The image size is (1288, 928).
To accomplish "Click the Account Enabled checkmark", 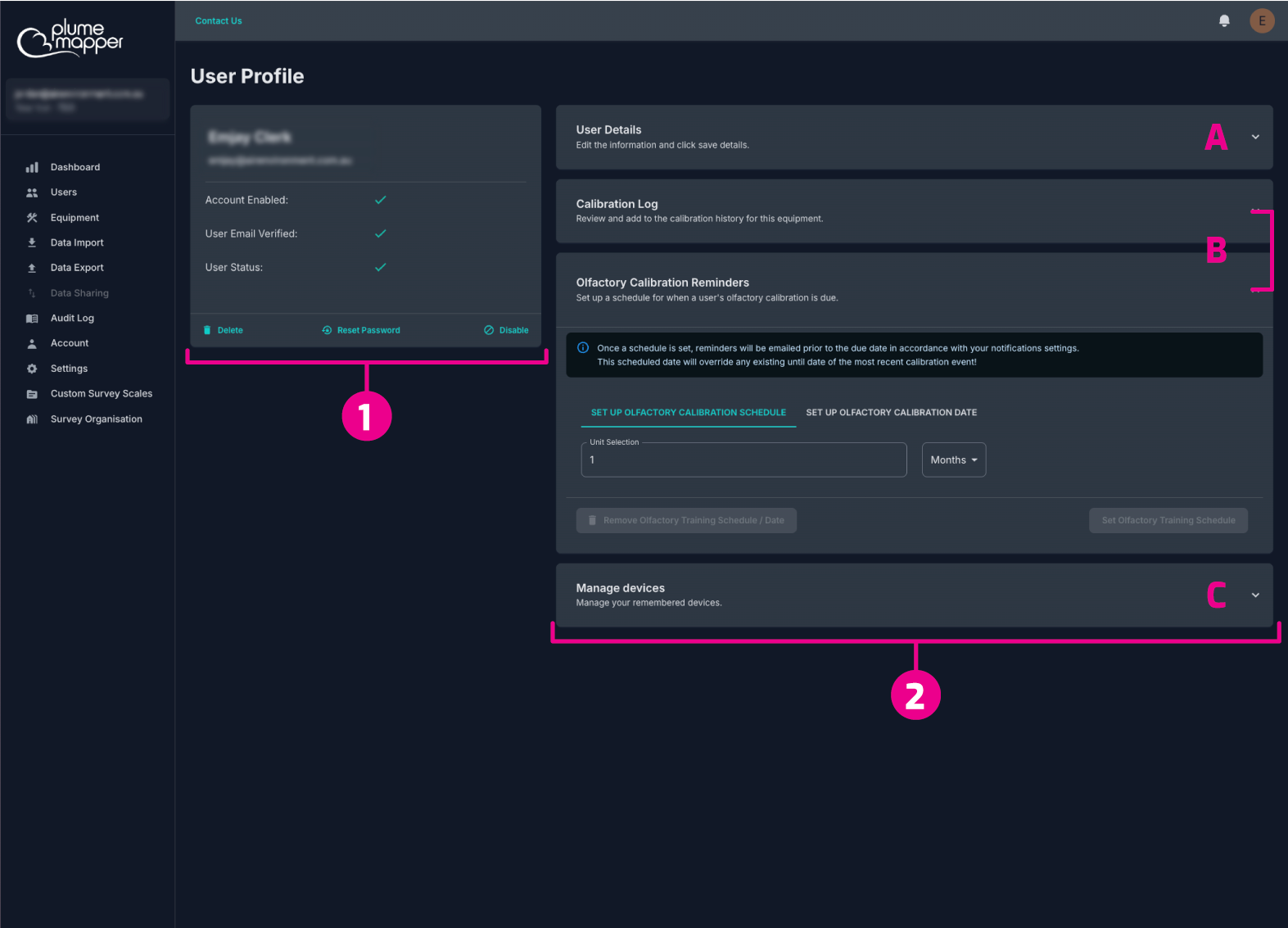I will [381, 200].
